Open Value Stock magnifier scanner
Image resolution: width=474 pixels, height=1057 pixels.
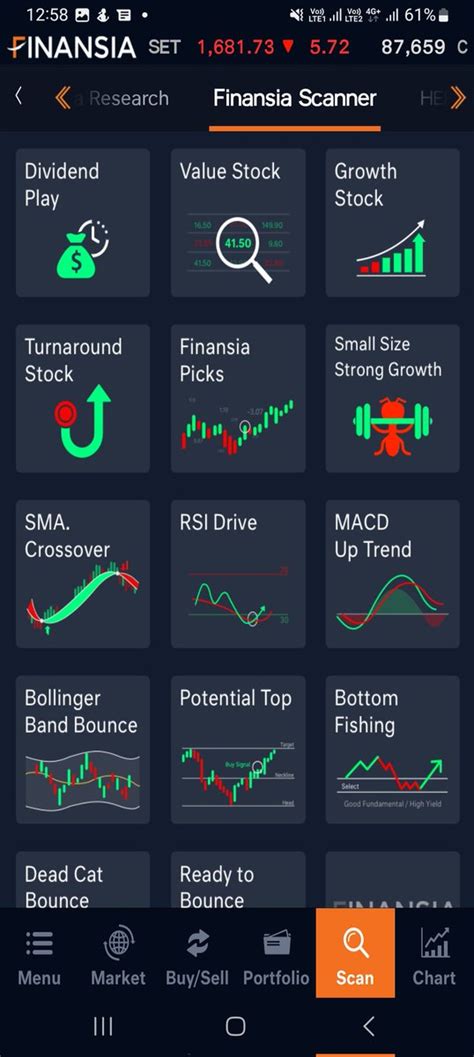pos(238,222)
